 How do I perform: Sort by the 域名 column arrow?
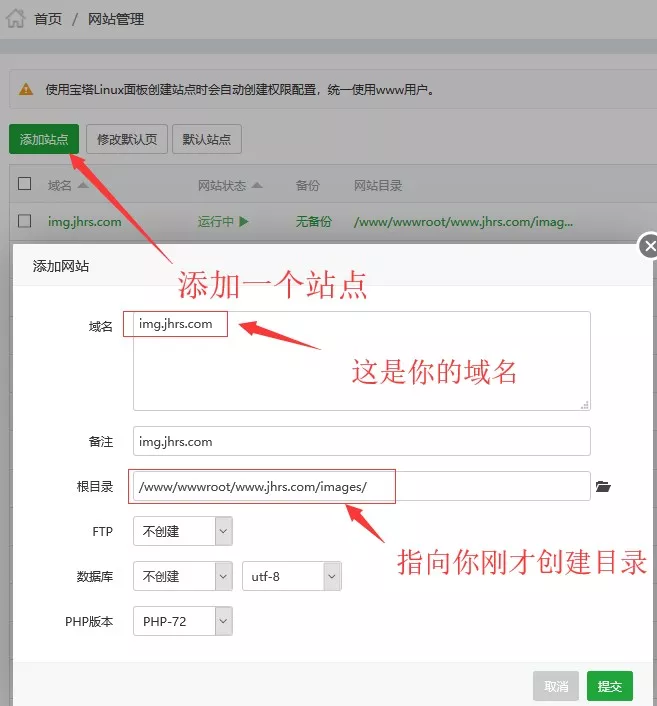coord(83,185)
